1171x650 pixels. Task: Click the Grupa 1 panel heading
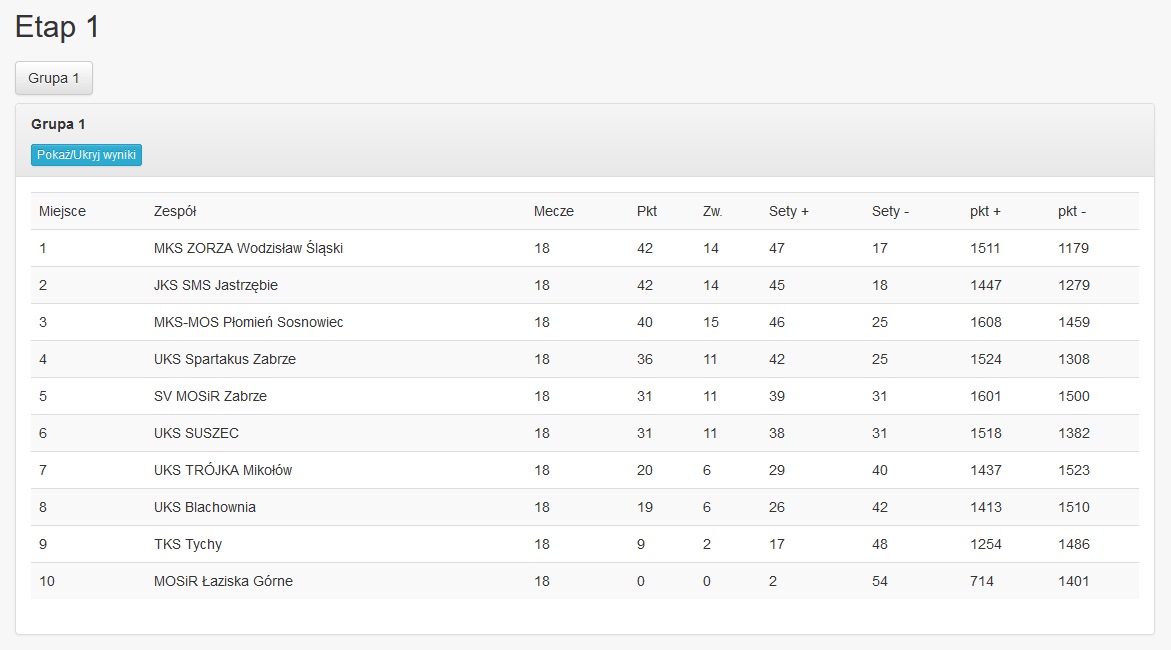pos(58,125)
